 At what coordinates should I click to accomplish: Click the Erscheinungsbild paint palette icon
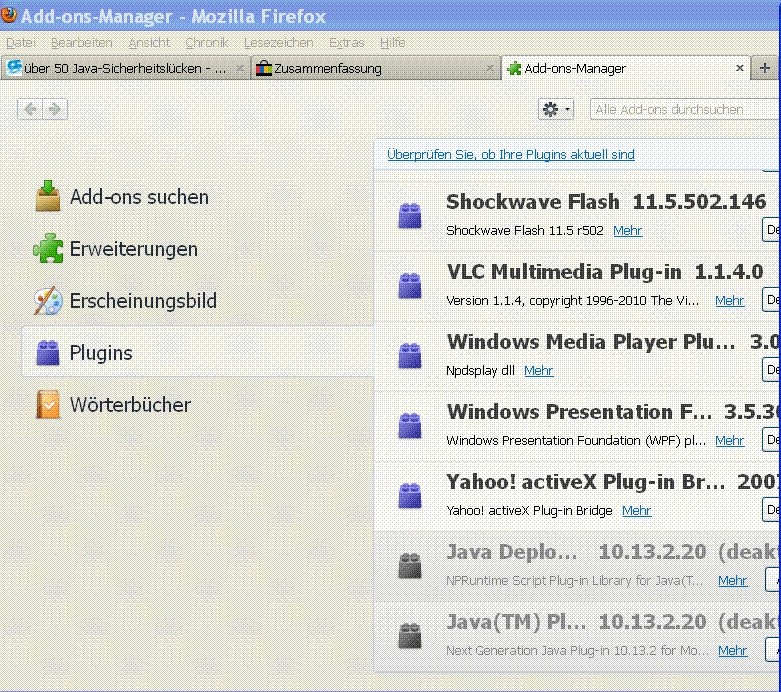pyautogui.click(x=48, y=301)
